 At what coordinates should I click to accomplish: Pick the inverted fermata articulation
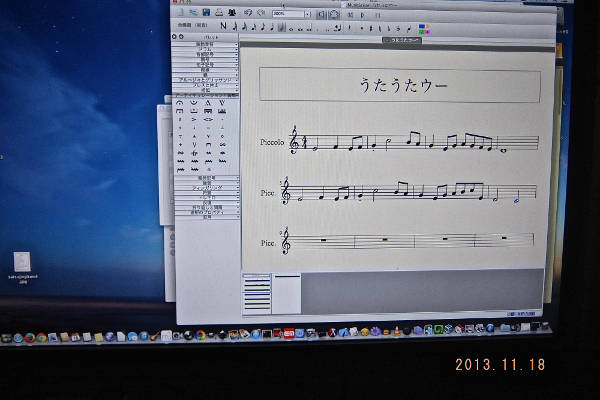tap(194, 102)
